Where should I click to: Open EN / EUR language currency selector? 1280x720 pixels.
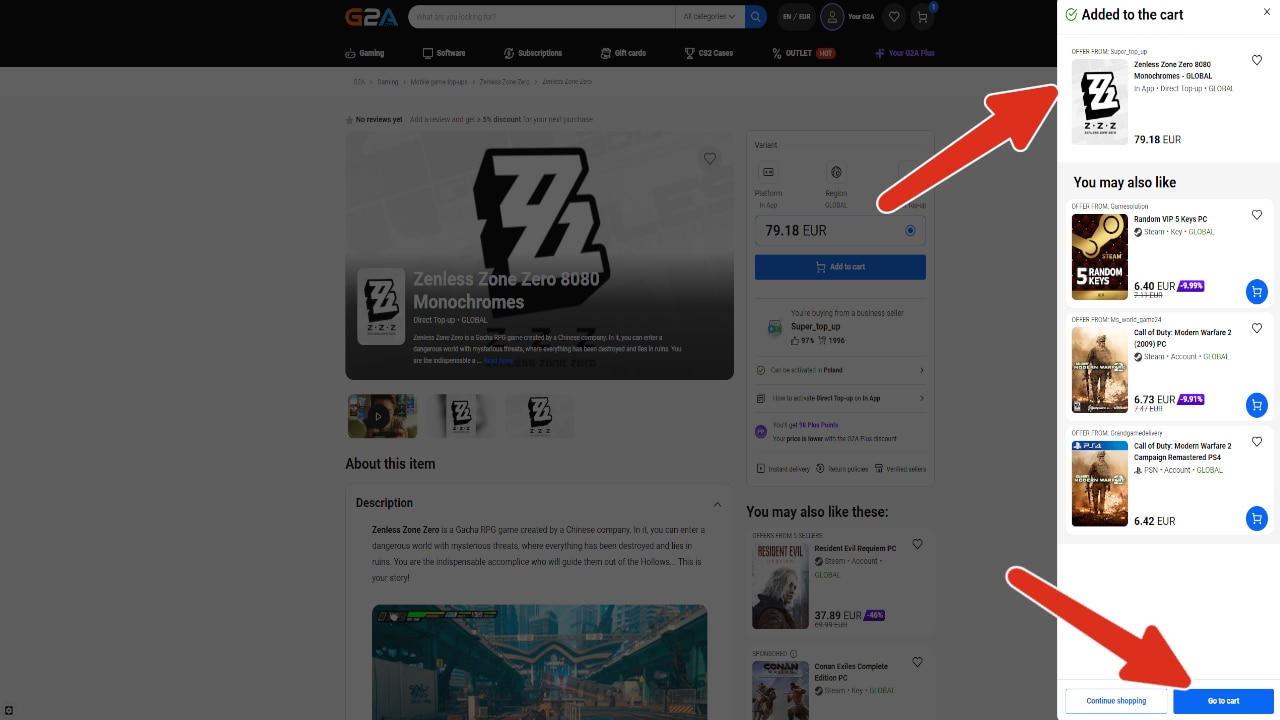[x=797, y=17]
